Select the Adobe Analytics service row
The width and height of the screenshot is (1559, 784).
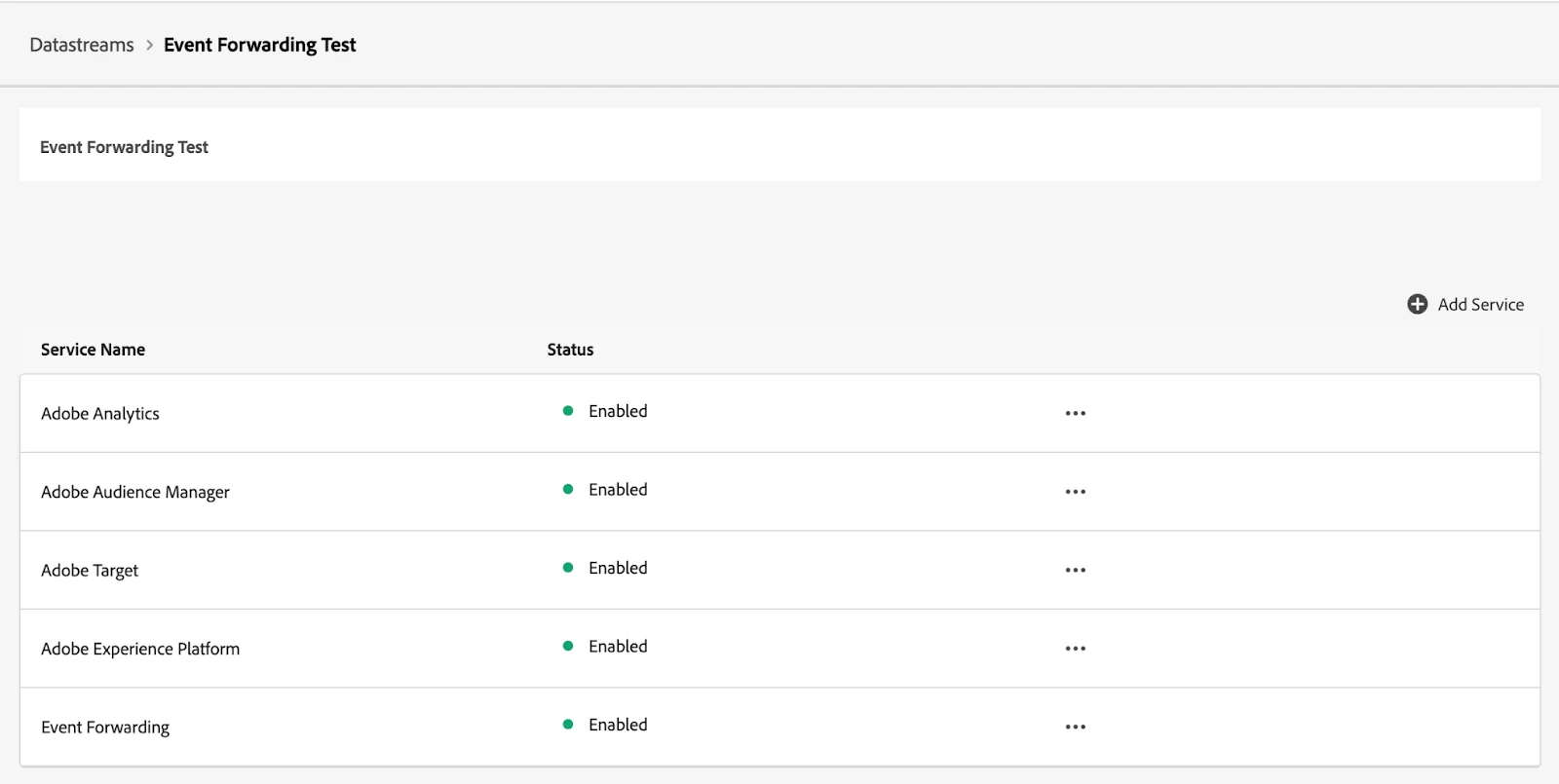point(100,414)
